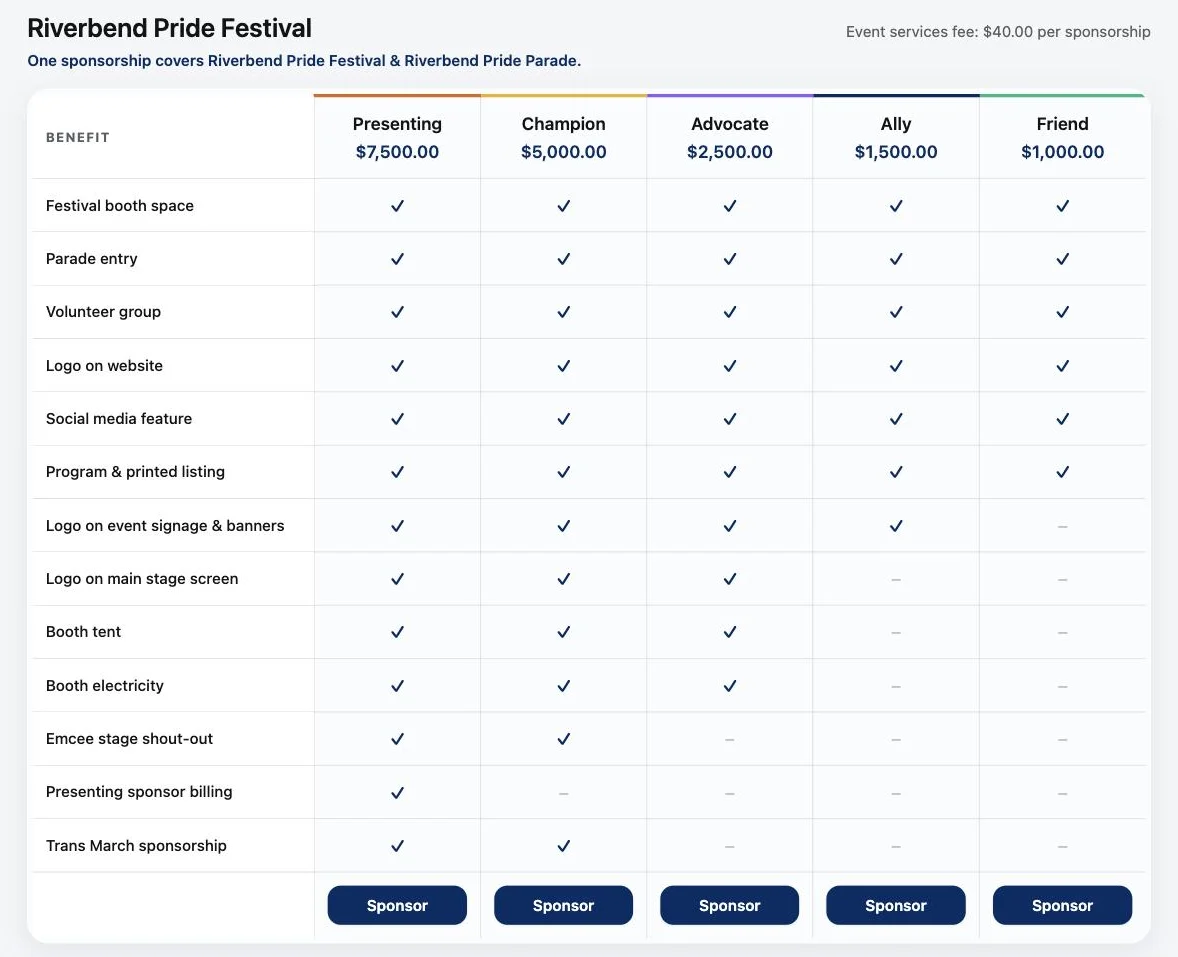Click Ally dash for Logo on main stage screen
Screen dimensions: 1178x957
point(896,580)
